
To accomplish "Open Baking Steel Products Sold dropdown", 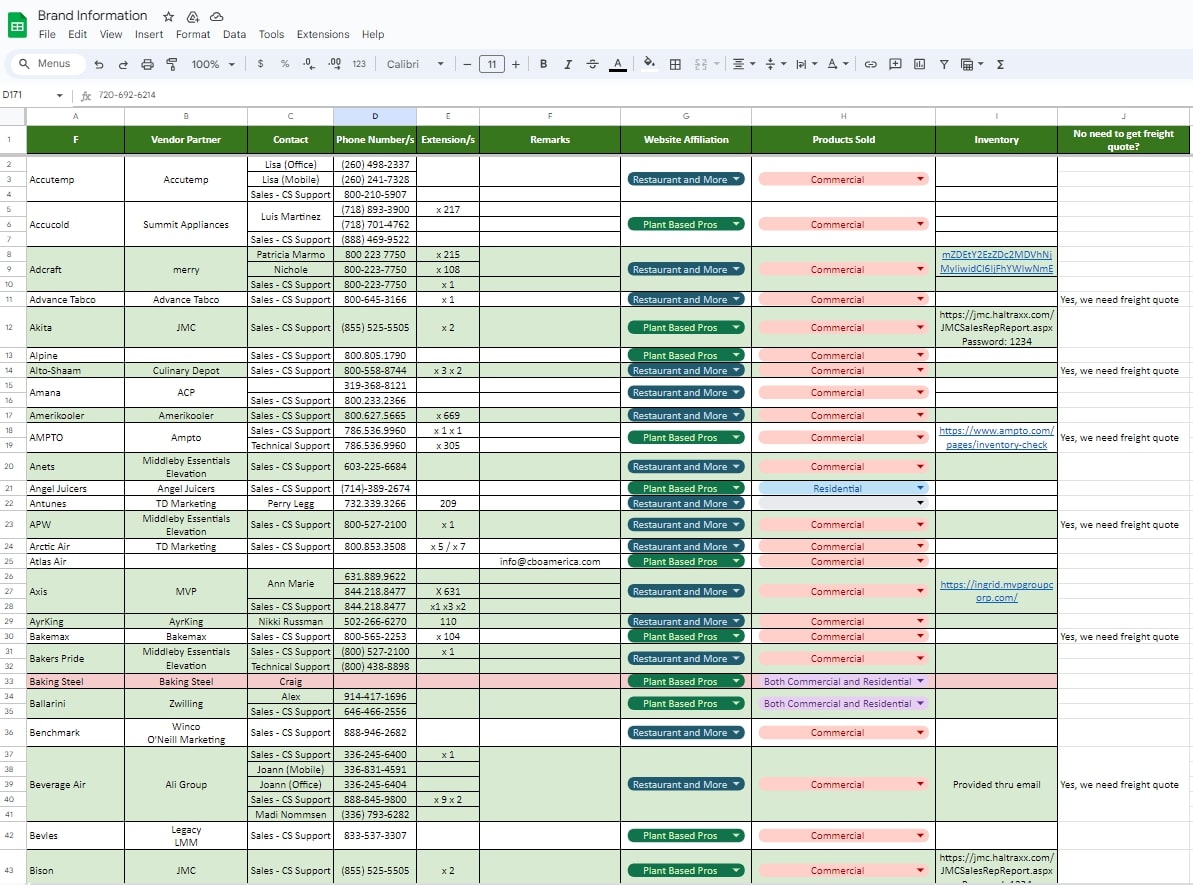I will click(843, 682).
